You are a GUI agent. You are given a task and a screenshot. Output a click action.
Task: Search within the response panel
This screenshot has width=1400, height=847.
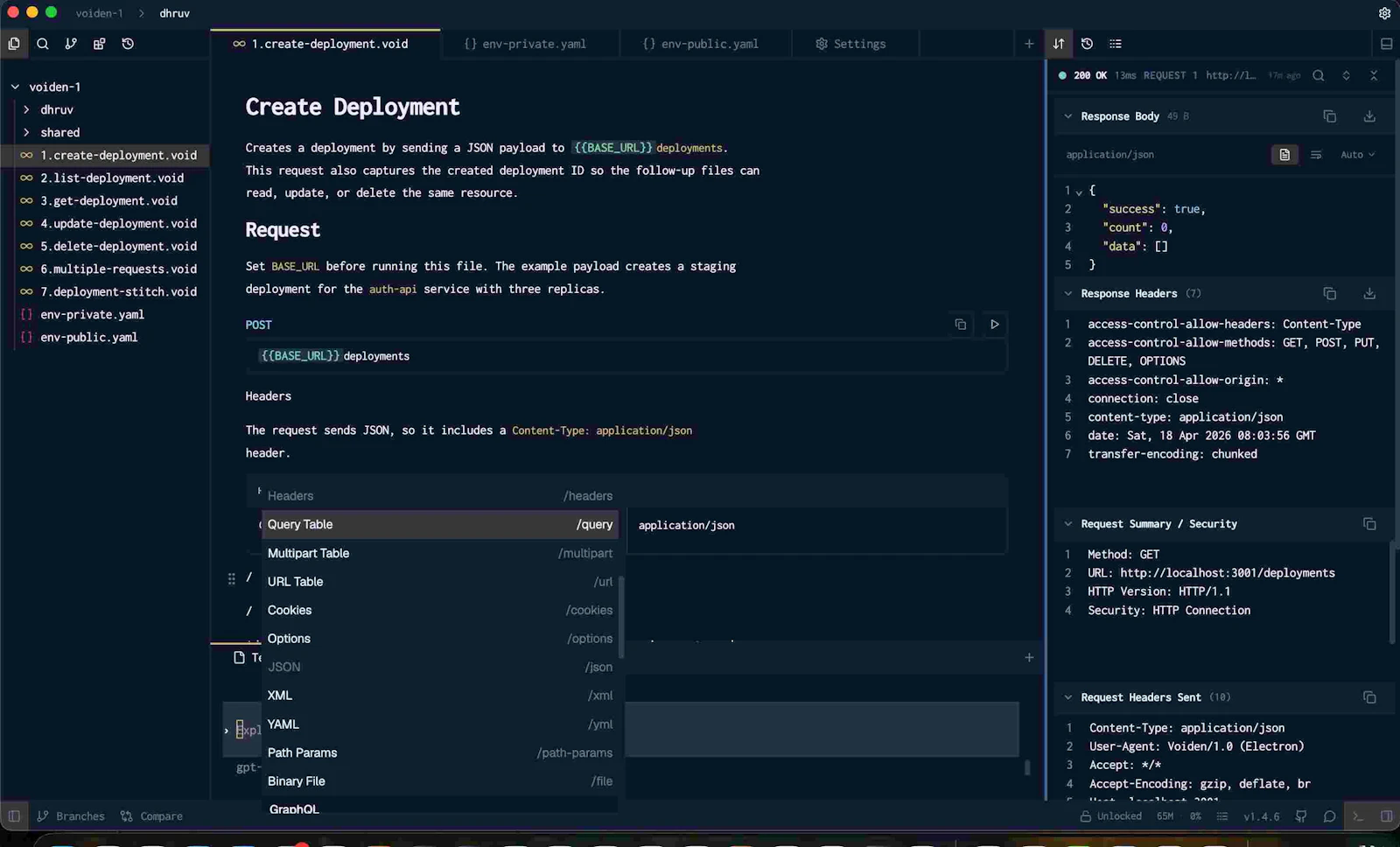pyautogui.click(x=1318, y=75)
